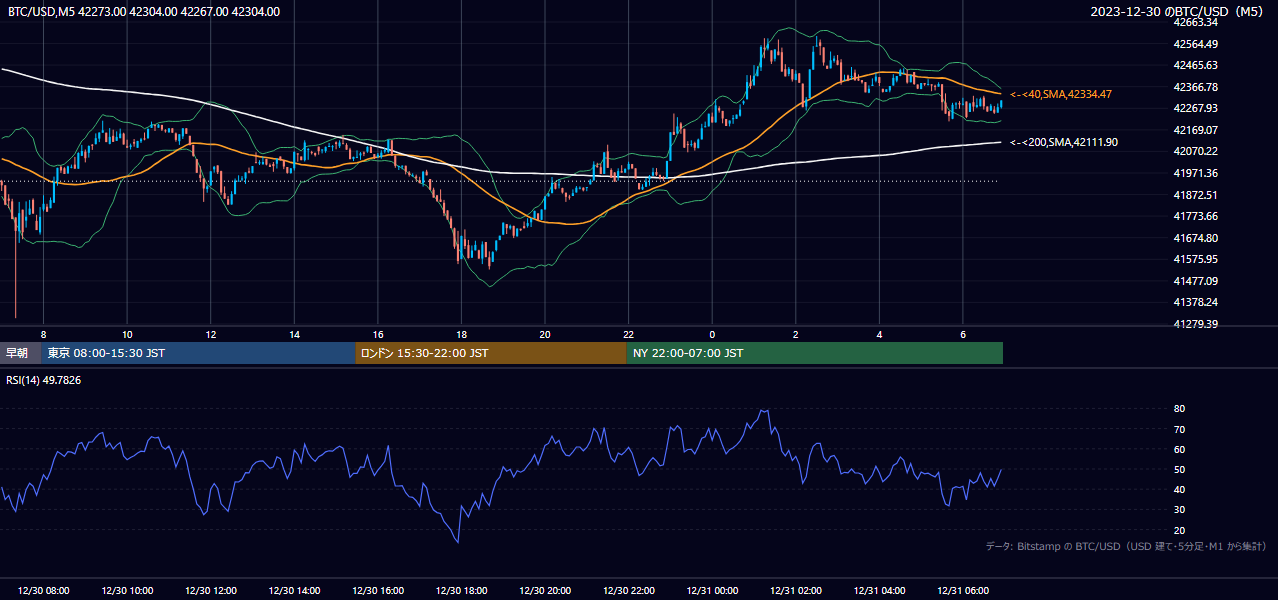Click bottom time label 12/30 20:00

544,591
